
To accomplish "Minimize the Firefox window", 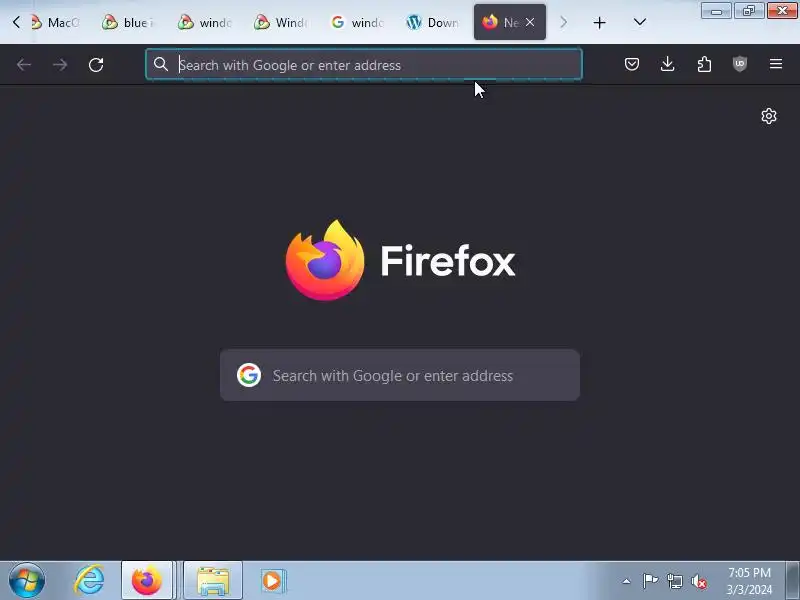I will point(716,11).
